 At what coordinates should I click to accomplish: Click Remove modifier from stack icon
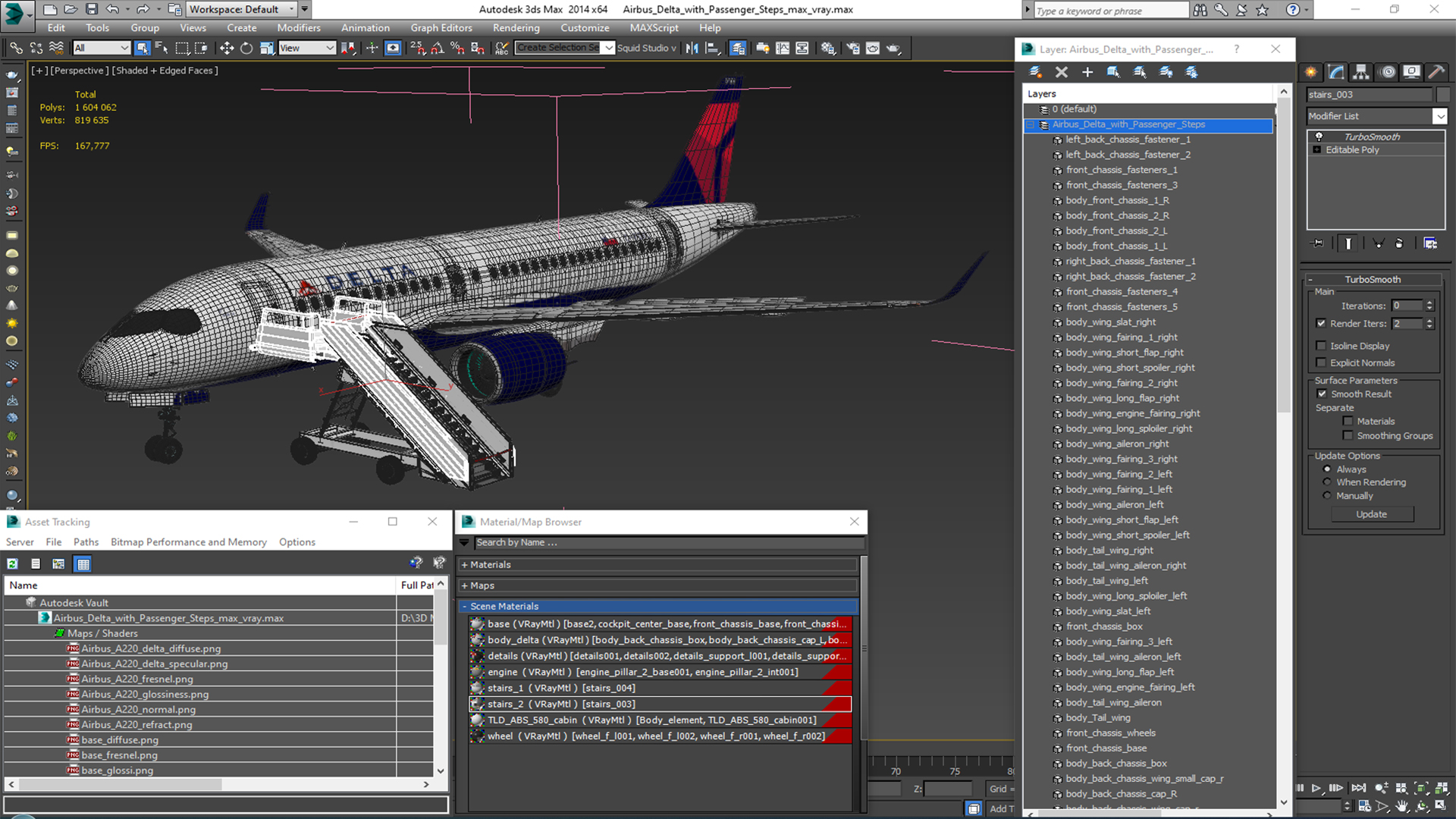[x=1399, y=243]
